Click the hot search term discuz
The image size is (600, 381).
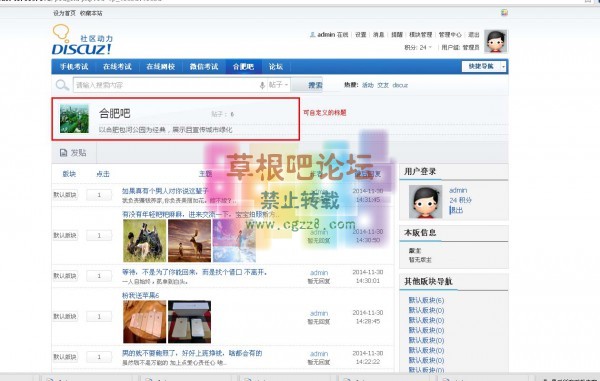pyautogui.click(x=400, y=85)
